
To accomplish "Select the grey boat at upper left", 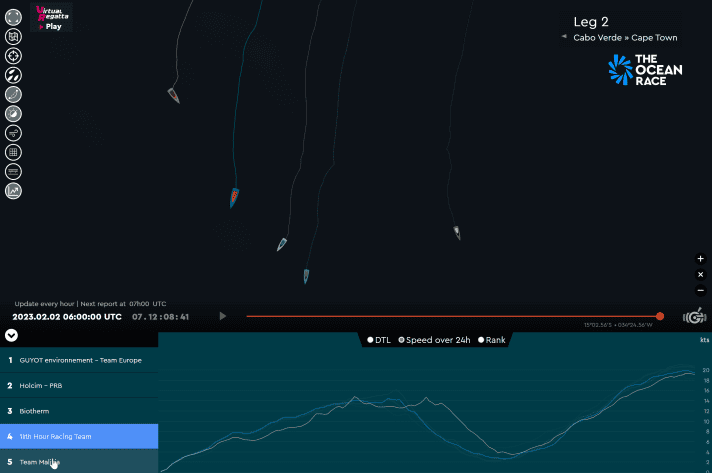I will click(x=174, y=95).
